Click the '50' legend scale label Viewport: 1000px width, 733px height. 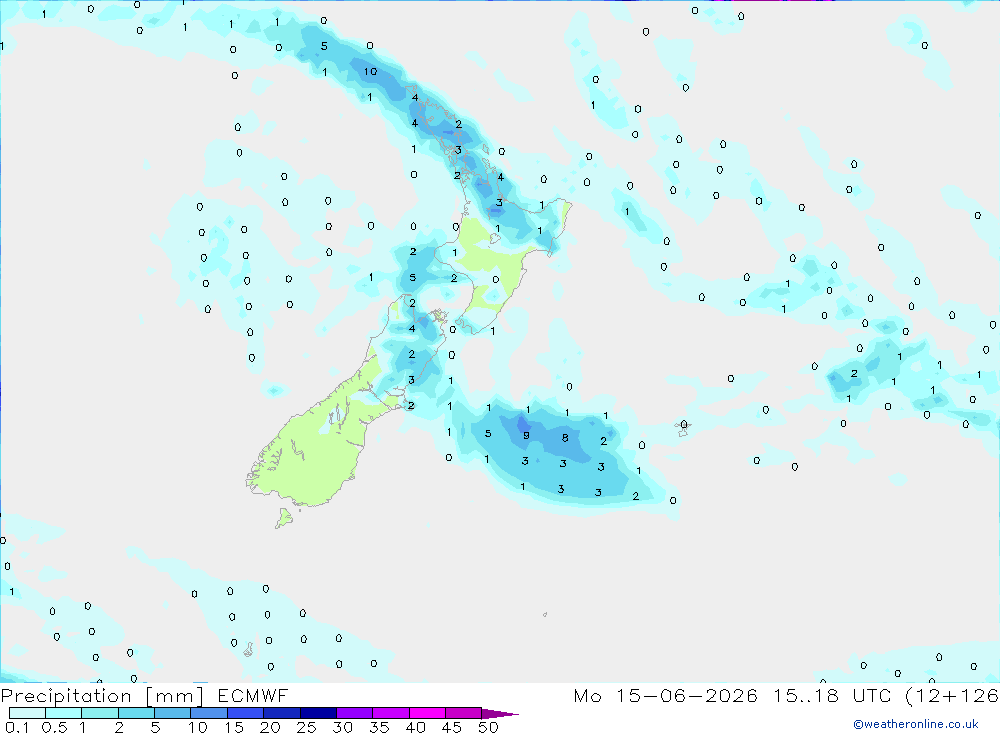489,727
